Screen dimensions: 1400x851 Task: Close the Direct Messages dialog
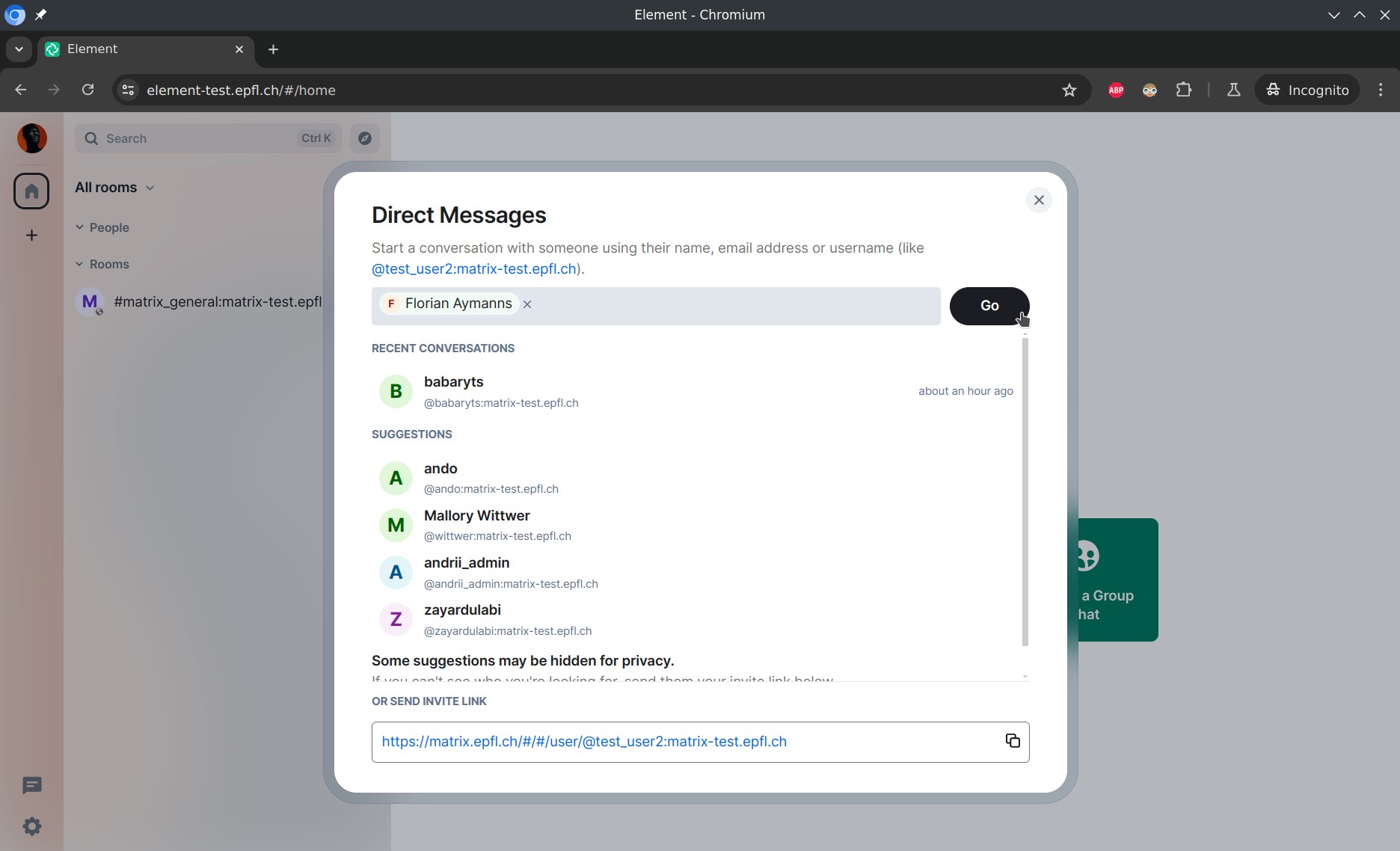pyautogui.click(x=1038, y=200)
